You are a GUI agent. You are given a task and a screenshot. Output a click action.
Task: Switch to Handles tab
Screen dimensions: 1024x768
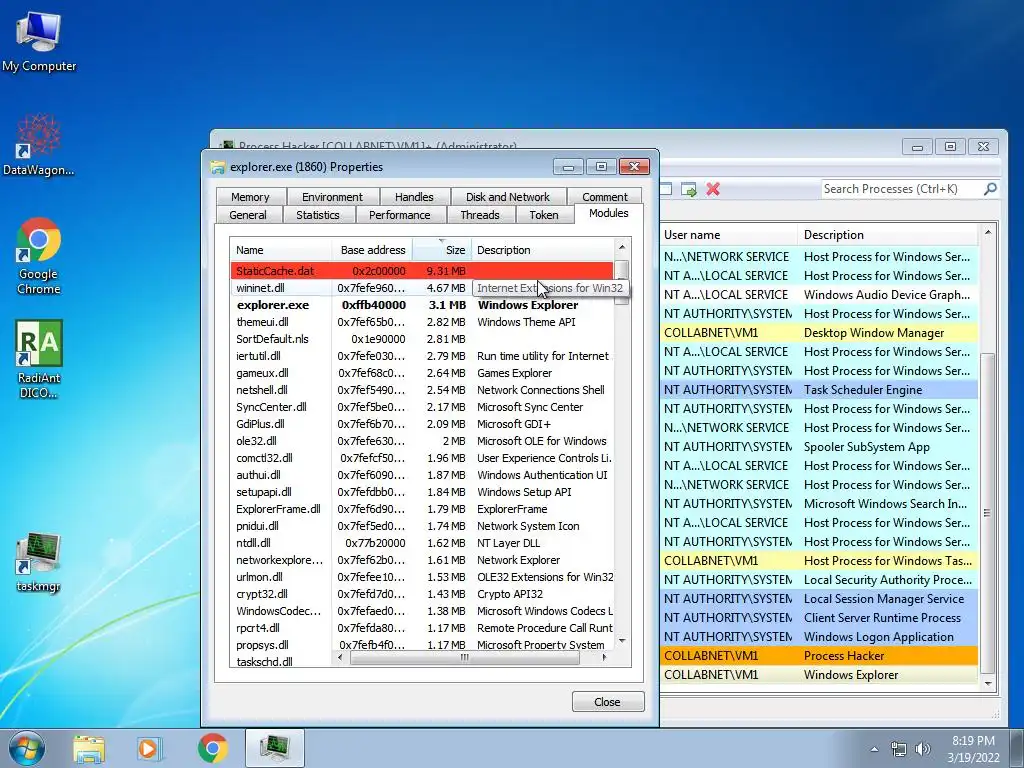click(414, 197)
